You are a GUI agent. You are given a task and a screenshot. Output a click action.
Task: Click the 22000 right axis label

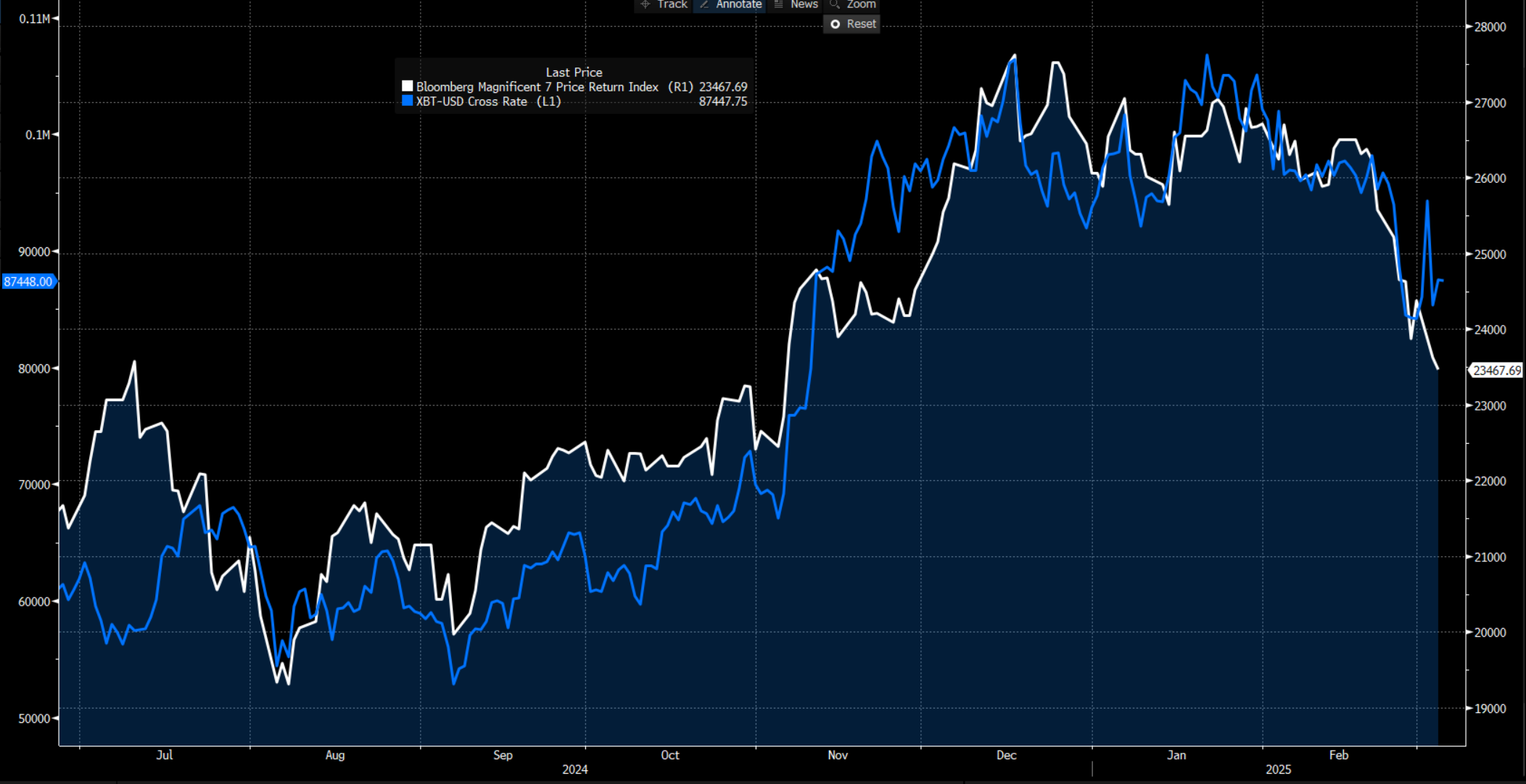coord(1490,481)
